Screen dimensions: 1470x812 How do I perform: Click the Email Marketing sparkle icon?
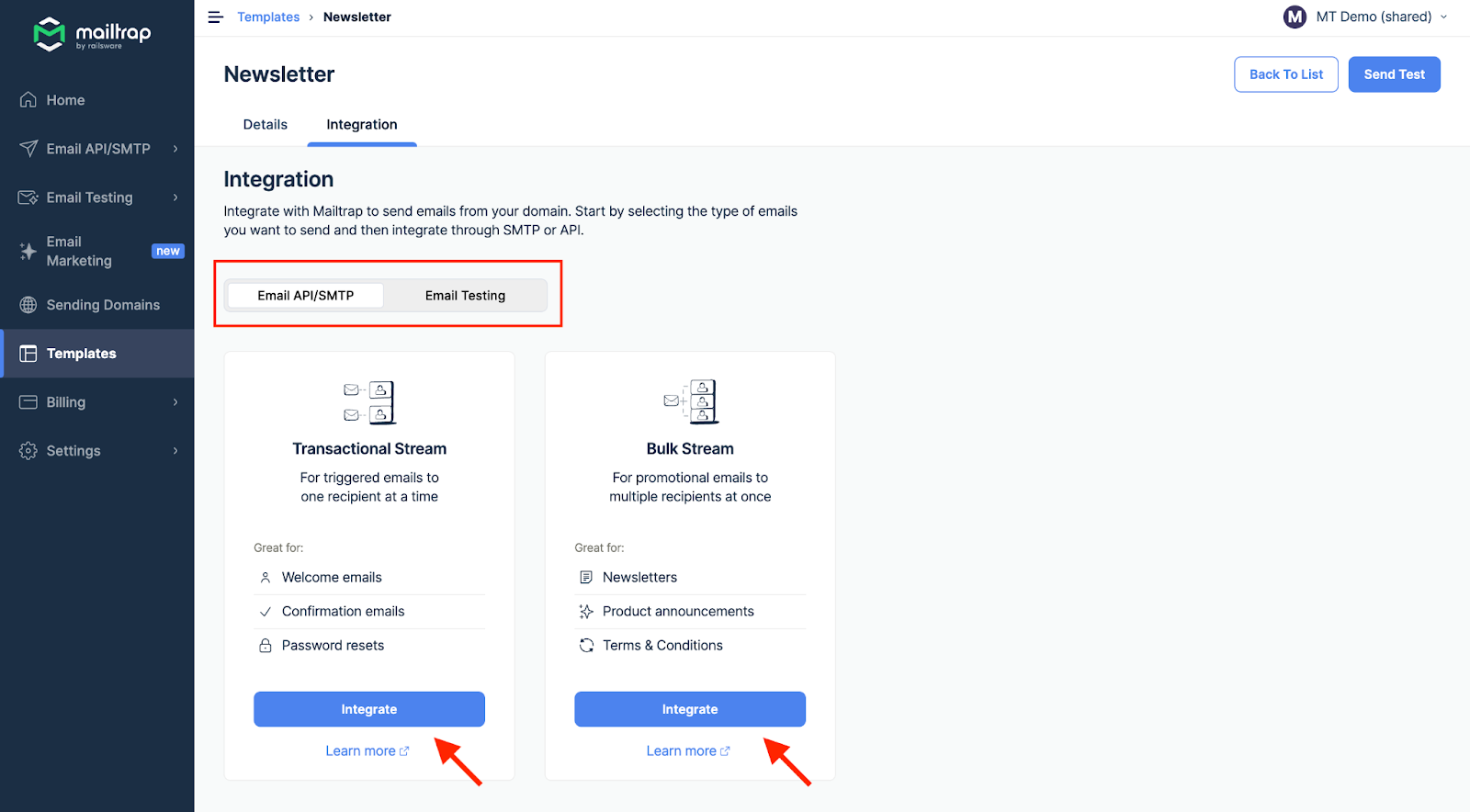(x=27, y=250)
